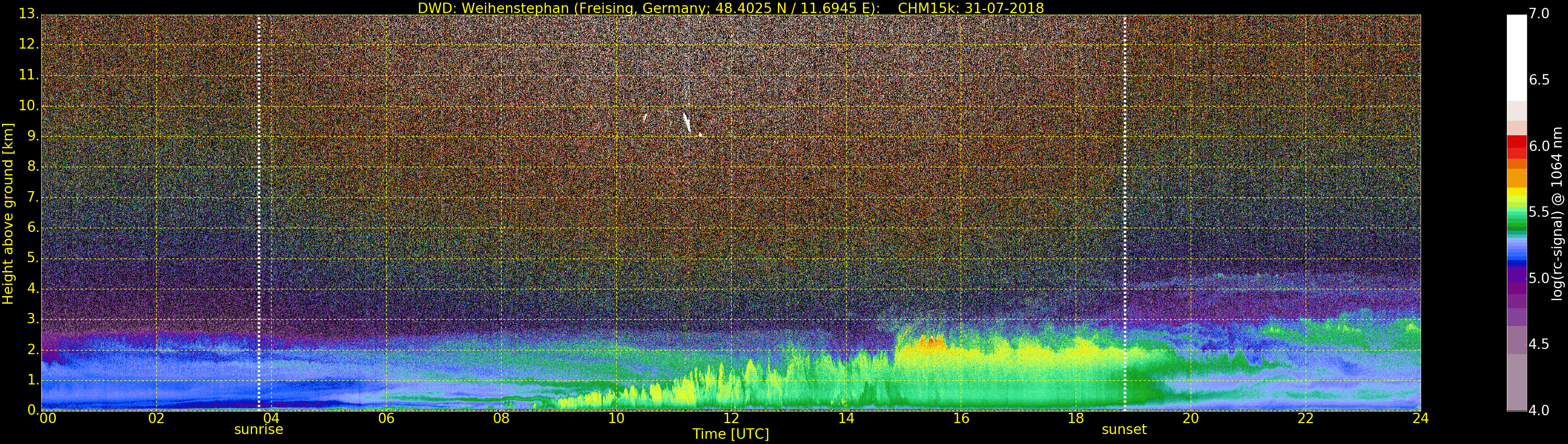The width and height of the screenshot is (1568, 444).
Task: Click the height axis tick '2.'
Action: pos(33,349)
